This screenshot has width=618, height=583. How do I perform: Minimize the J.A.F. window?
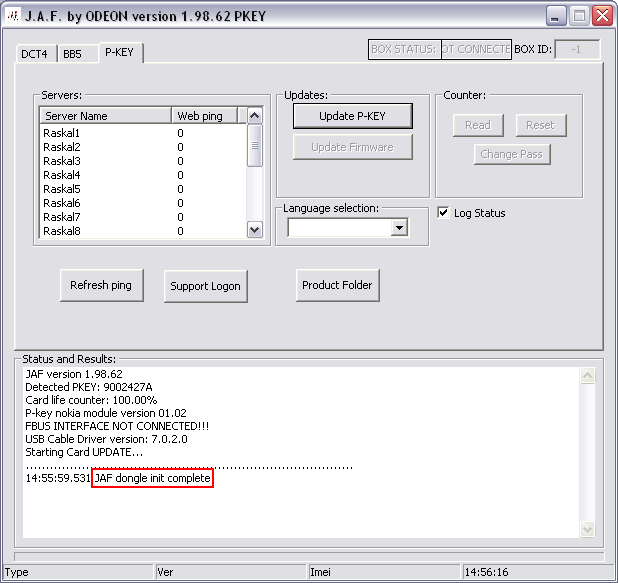556,16
